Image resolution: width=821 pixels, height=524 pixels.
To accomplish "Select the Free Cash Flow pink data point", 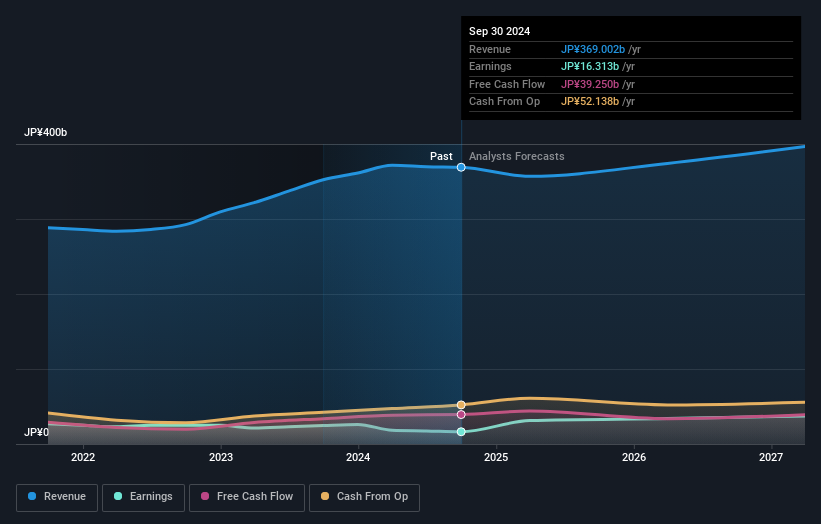I will pos(461,415).
